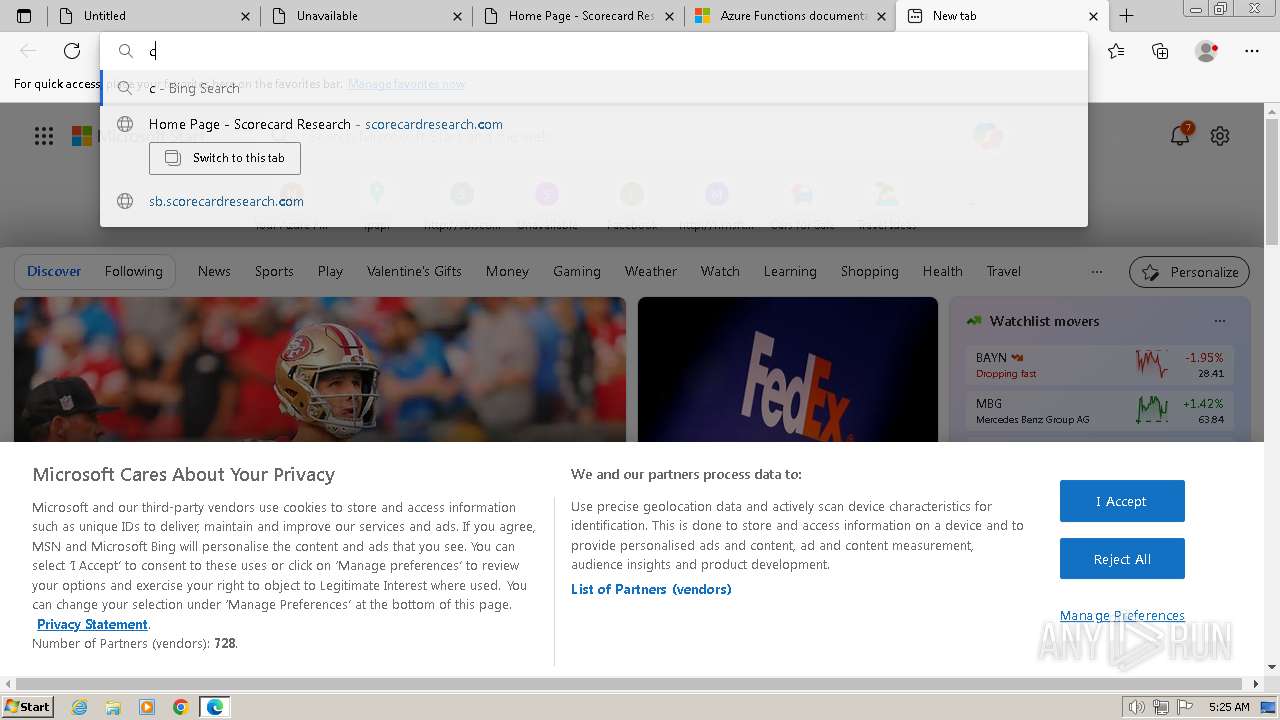Image resolution: width=1280 pixels, height=720 pixels.
Task: Open the Money category
Action: click(507, 271)
